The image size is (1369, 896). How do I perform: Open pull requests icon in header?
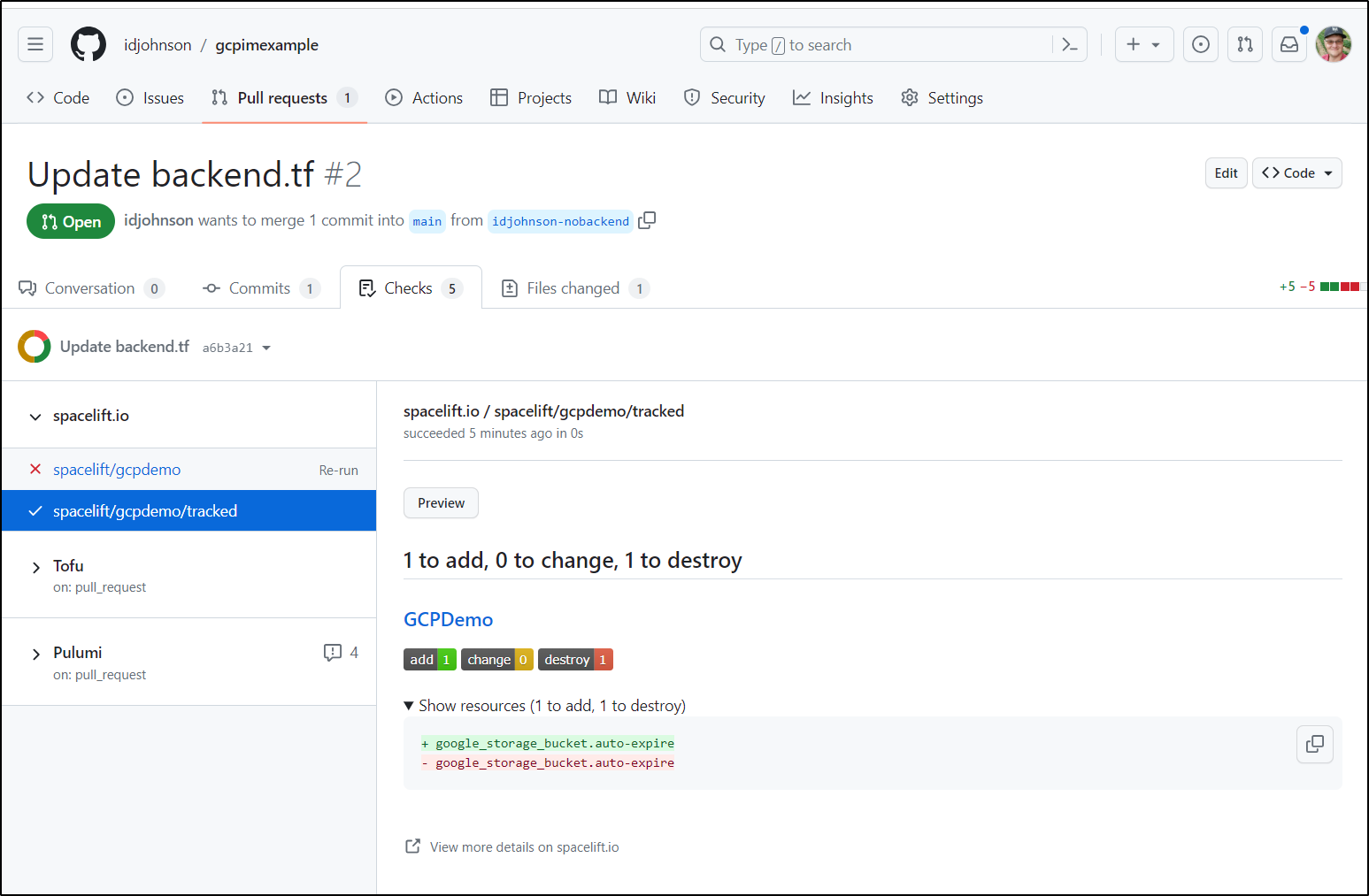pyautogui.click(x=1245, y=44)
